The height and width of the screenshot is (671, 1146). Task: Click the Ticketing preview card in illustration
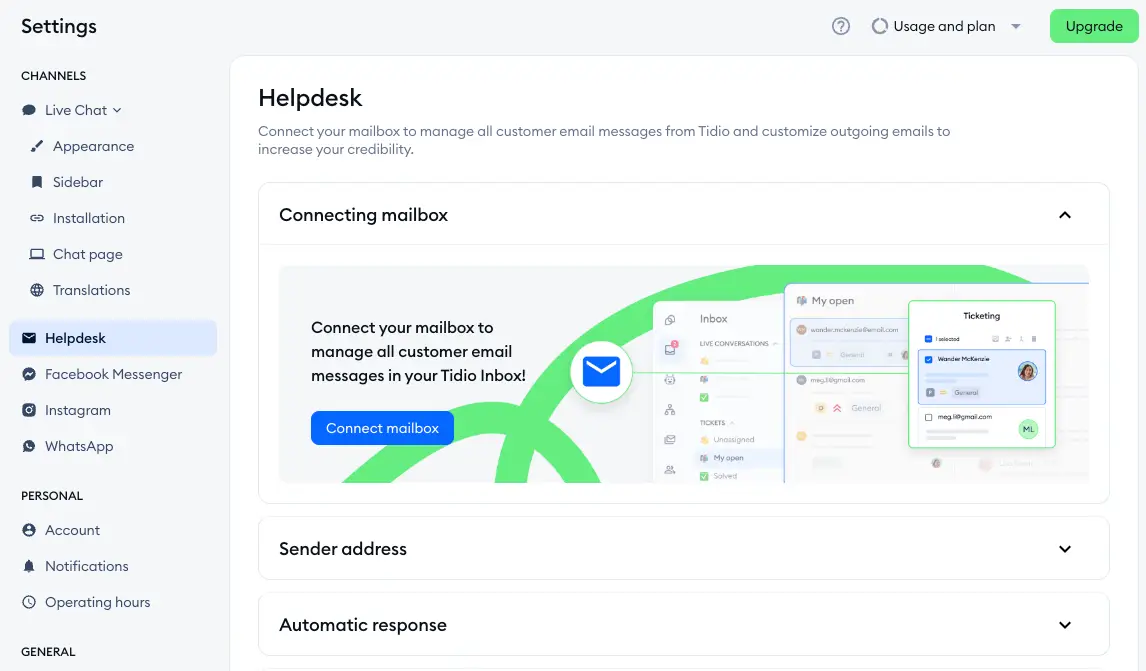[x=982, y=374]
